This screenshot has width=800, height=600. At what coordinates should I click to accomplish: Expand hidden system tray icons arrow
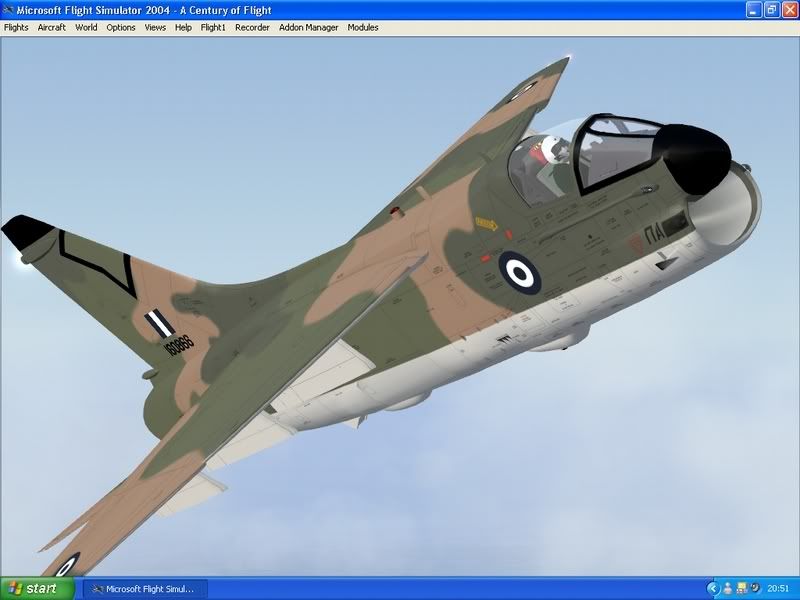(x=713, y=589)
